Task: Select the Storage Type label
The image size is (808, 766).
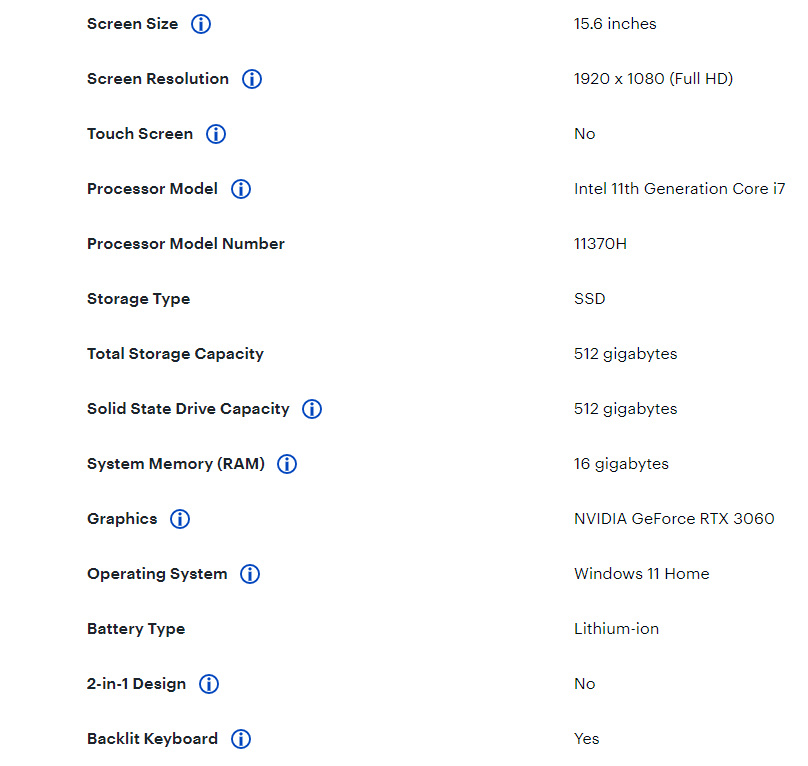Action: 138,299
